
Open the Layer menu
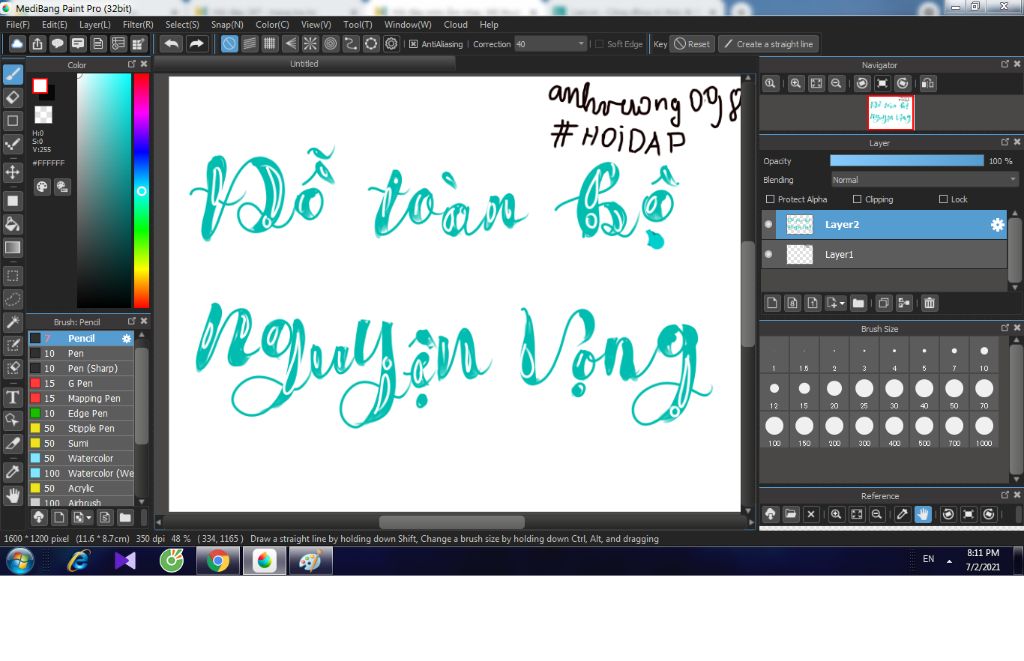[x=95, y=24]
